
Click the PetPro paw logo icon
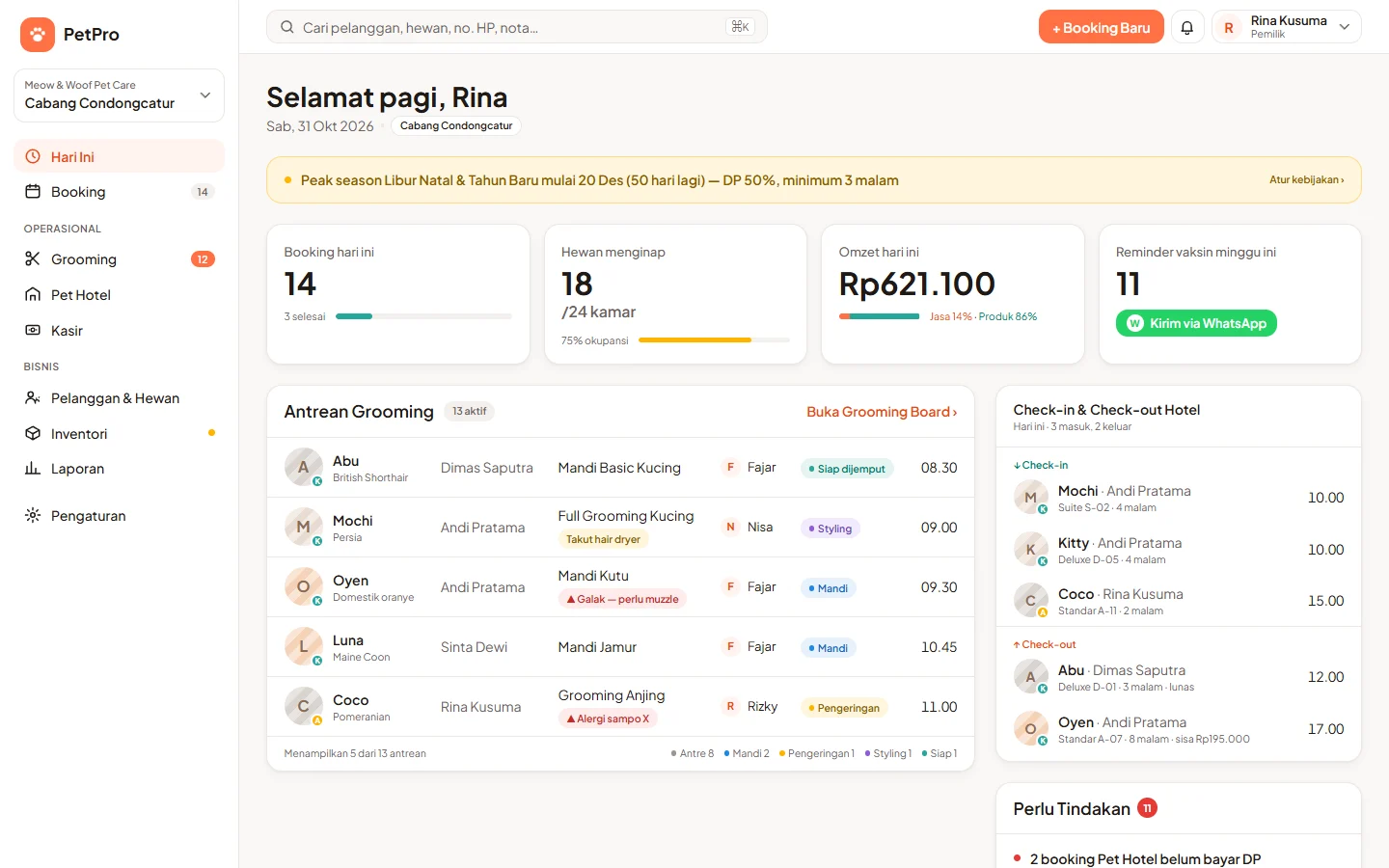37,34
